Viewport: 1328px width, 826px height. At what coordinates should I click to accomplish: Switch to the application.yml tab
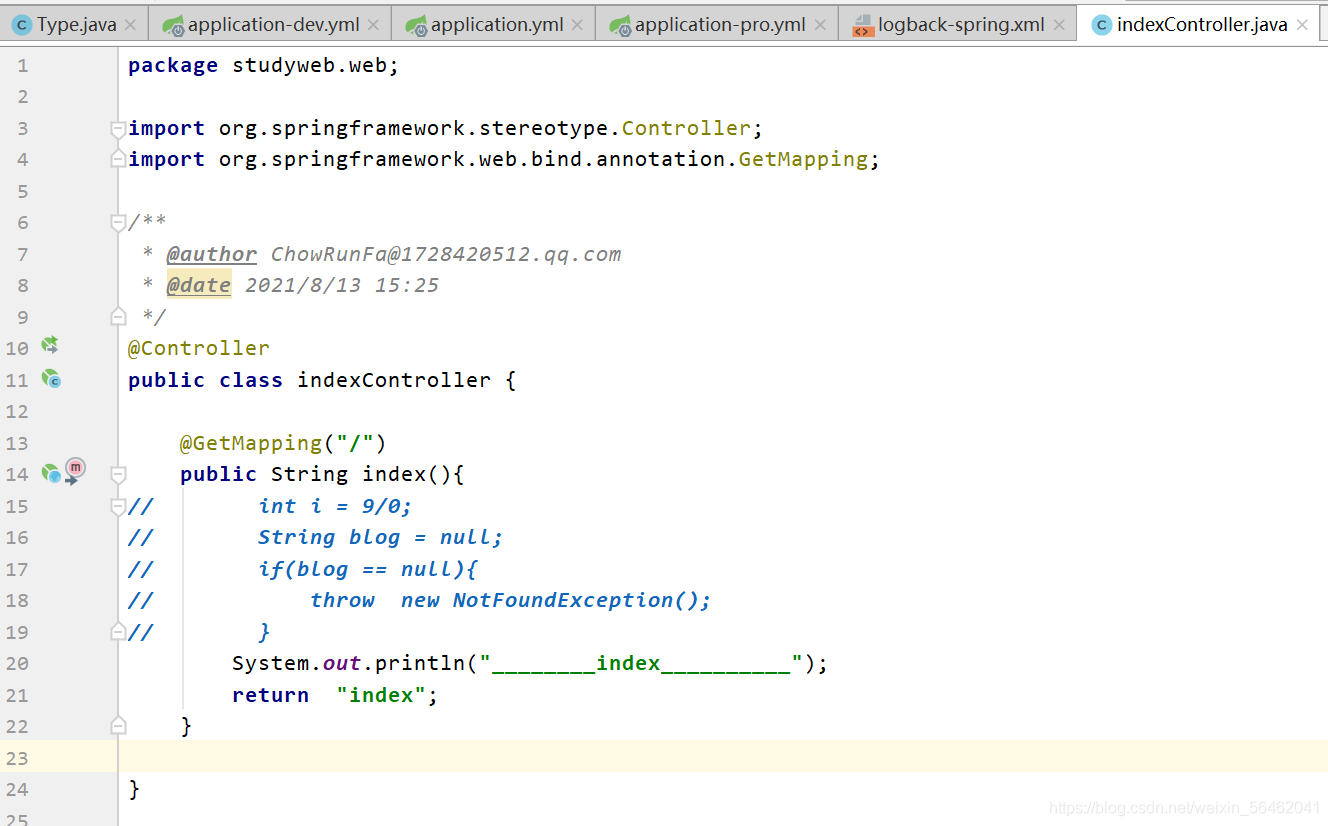(496, 25)
